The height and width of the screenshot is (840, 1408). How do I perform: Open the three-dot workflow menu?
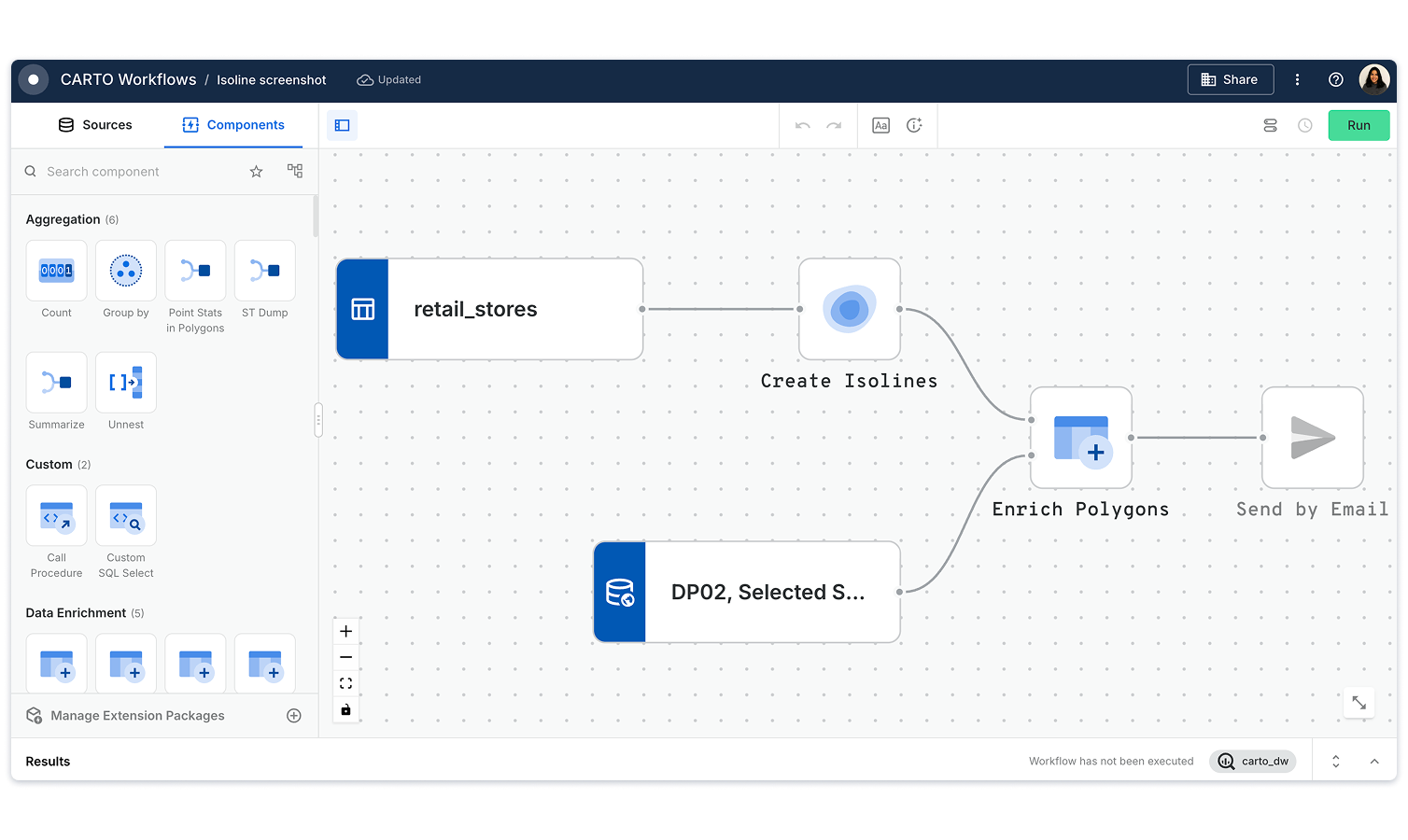pyautogui.click(x=1297, y=79)
